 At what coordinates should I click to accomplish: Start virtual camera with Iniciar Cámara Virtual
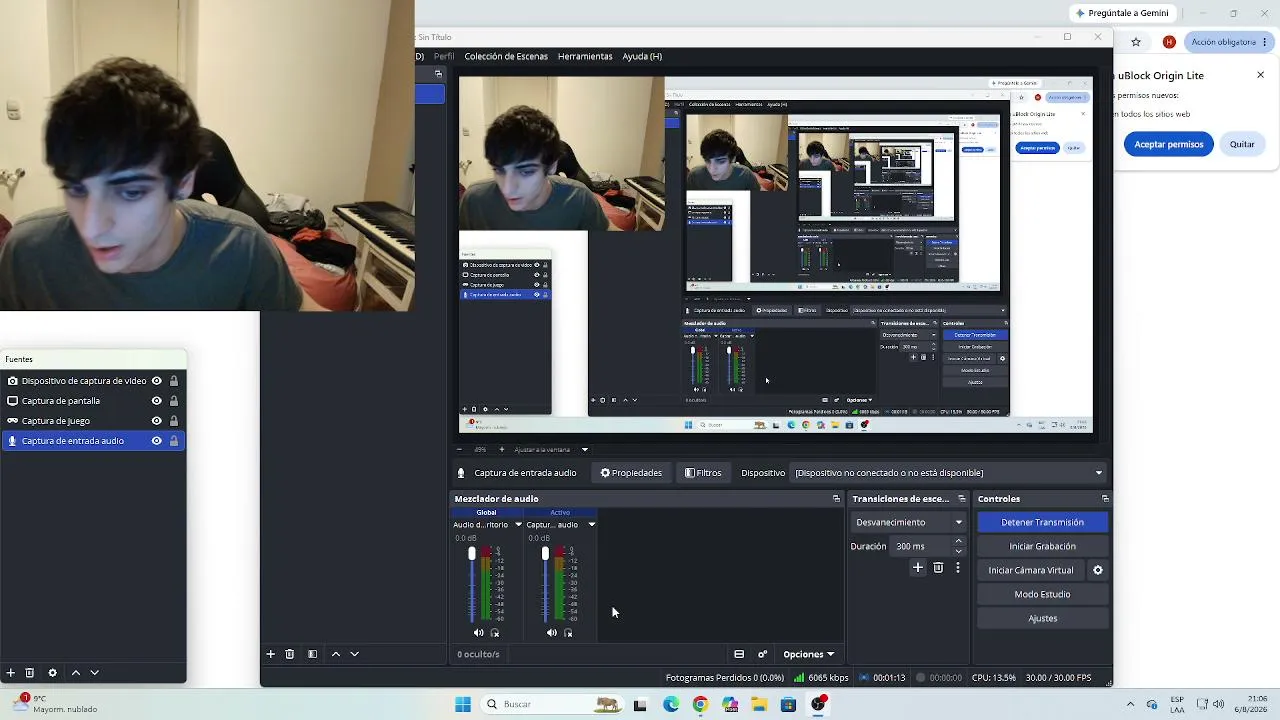tap(1031, 570)
